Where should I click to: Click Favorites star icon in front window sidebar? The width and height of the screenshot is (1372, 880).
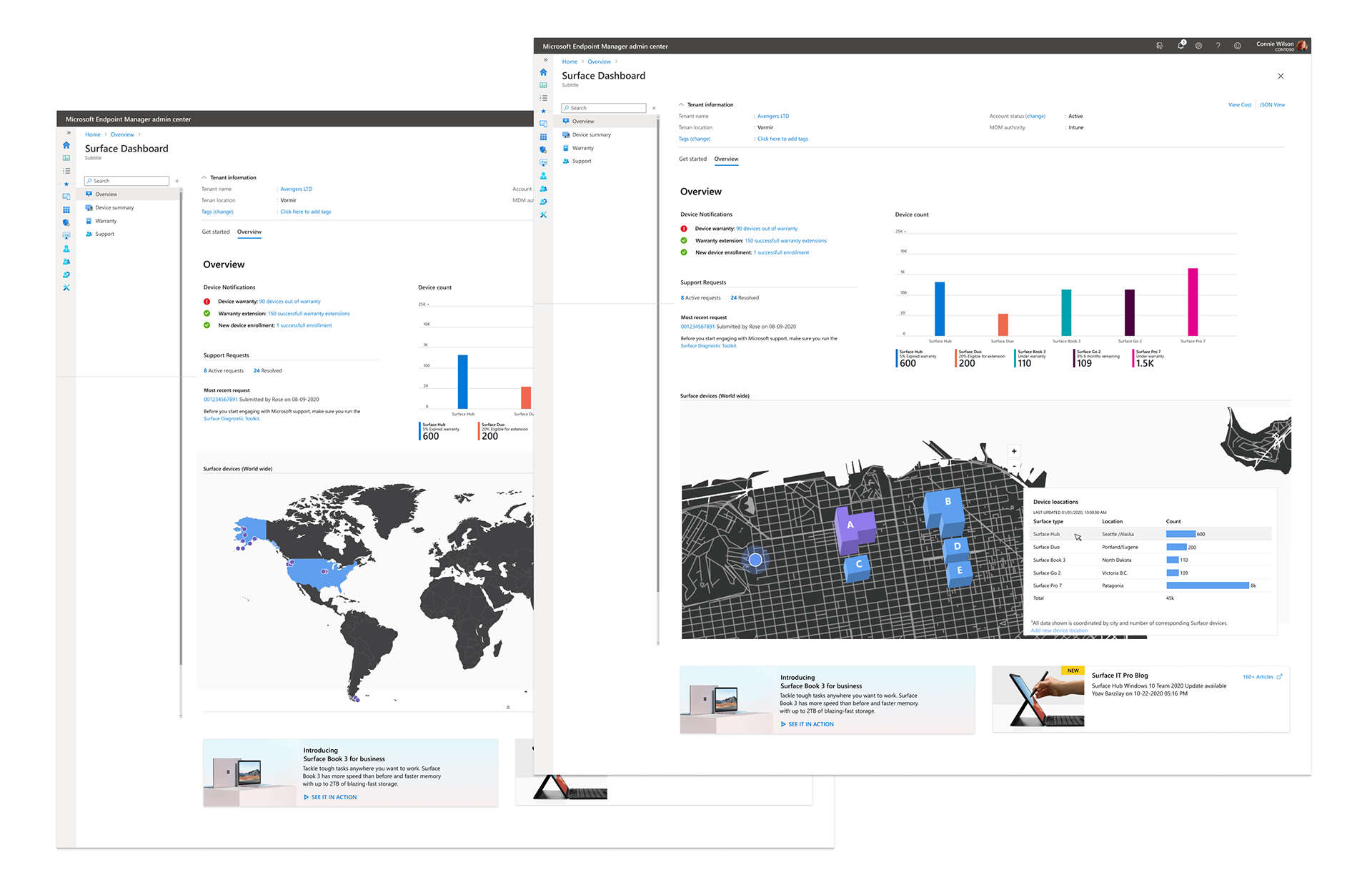pyautogui.click(x=543, y=111)
